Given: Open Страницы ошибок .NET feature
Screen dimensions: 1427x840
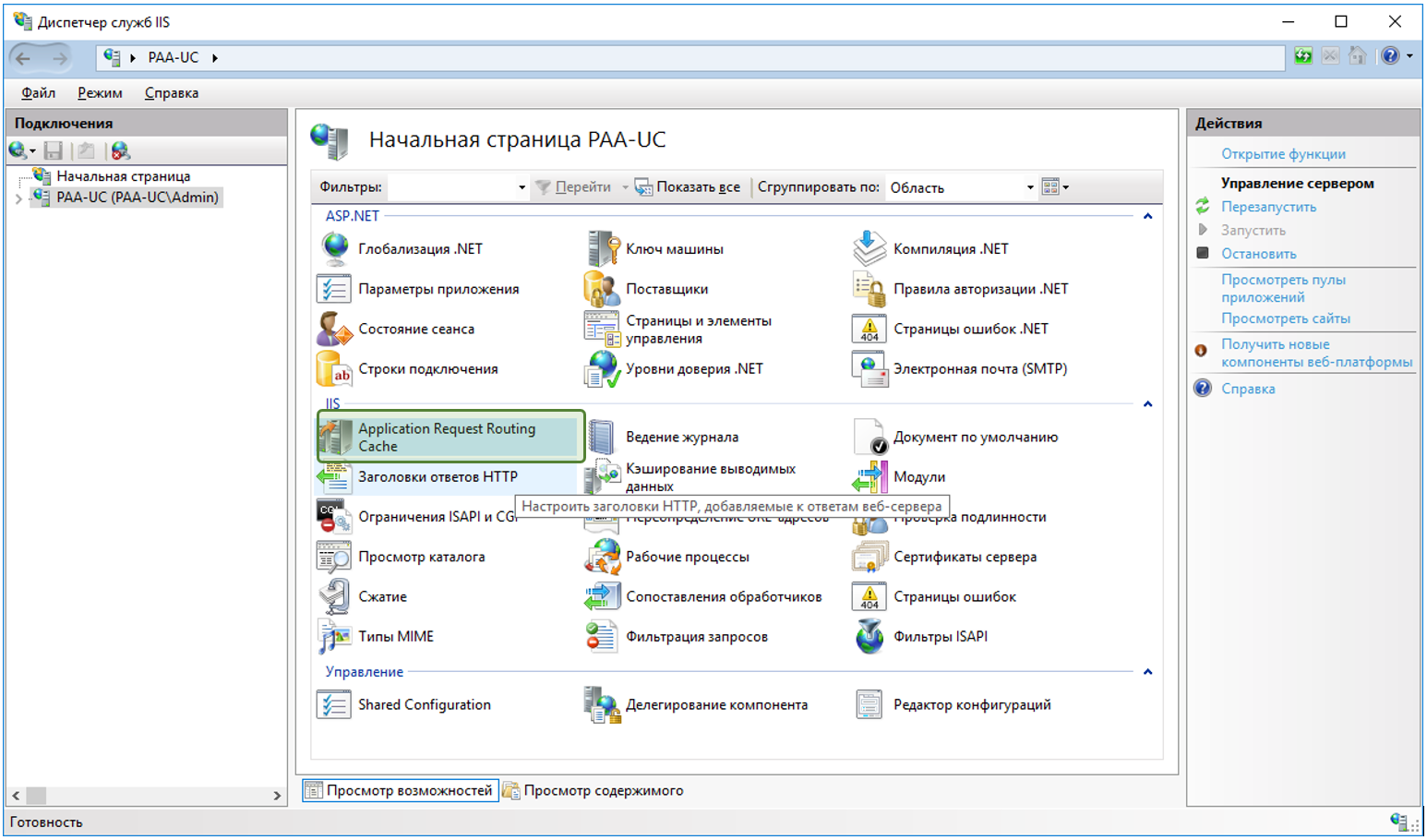Looking at the screenshot, I should pyautogui.click(x=951, y=329).
